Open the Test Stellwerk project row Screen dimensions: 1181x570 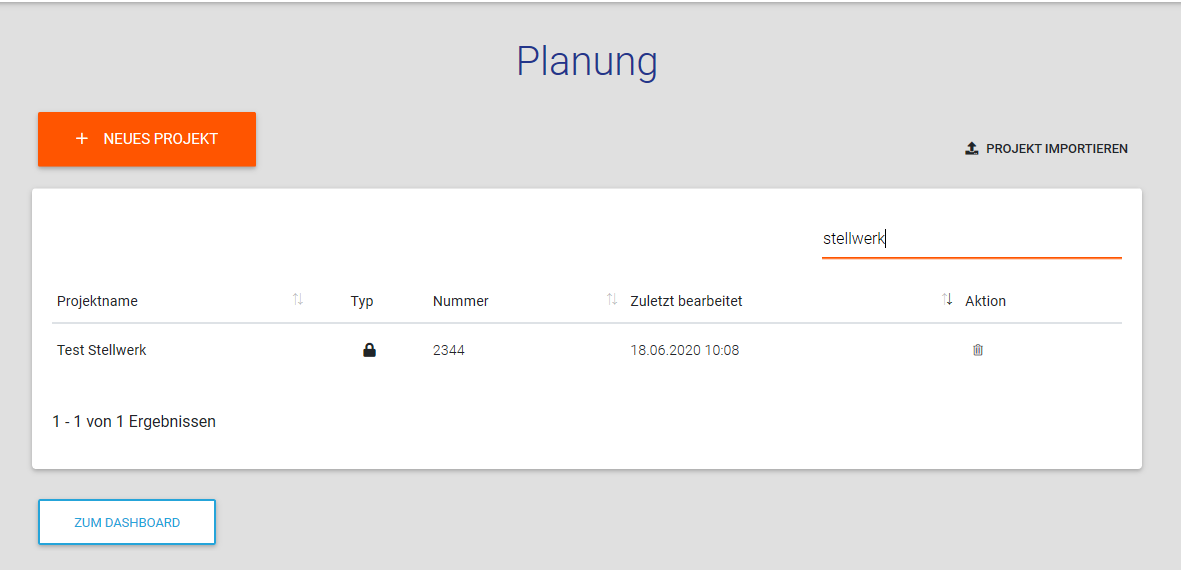(x=101, y=350)
